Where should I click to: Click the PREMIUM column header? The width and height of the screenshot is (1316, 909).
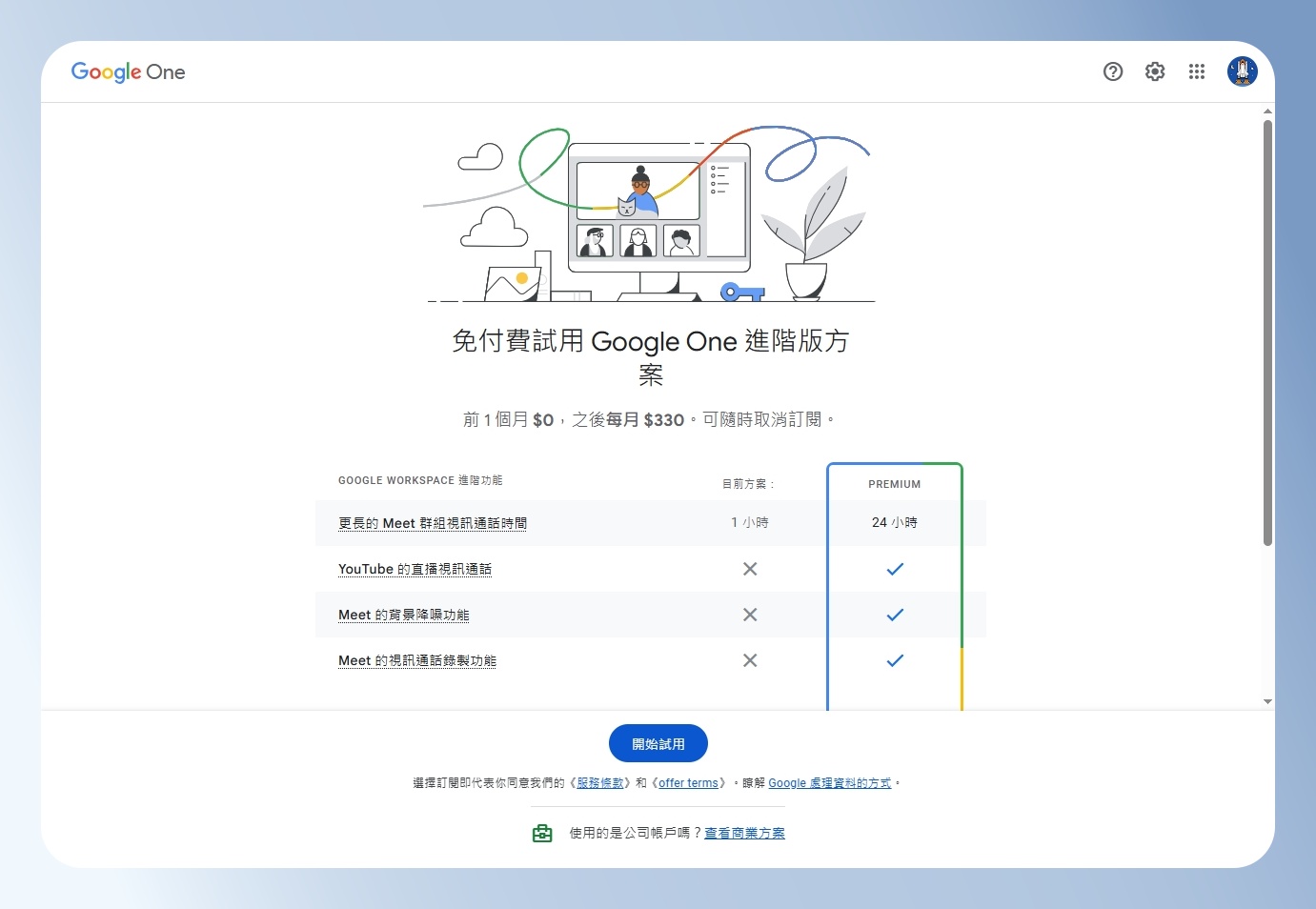[895, 484]
